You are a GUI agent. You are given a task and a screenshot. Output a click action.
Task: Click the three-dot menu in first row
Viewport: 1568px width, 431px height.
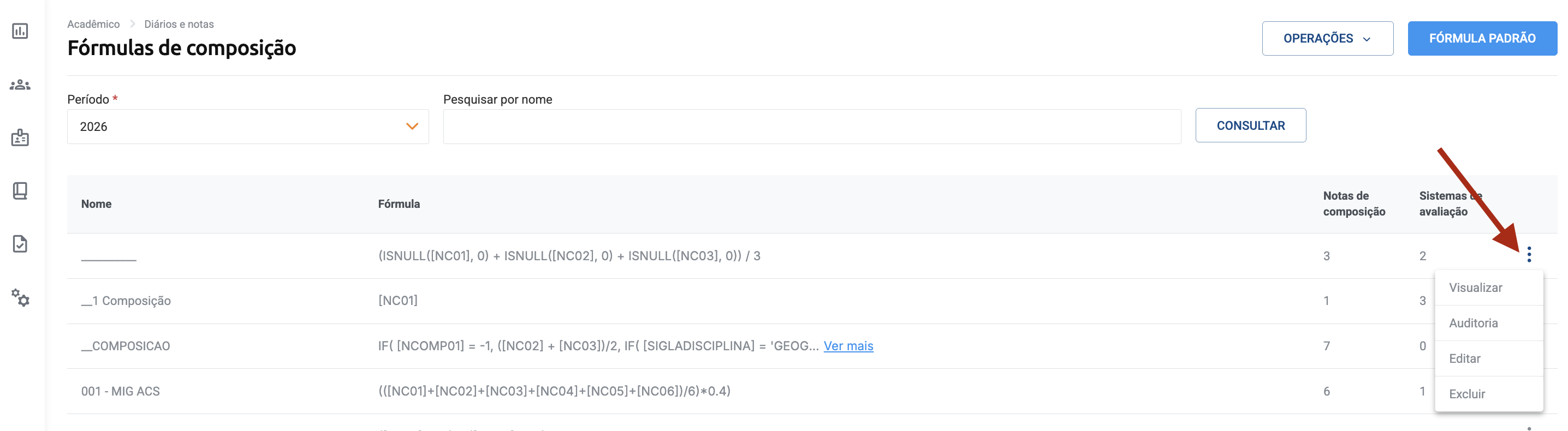point(1529,255)
